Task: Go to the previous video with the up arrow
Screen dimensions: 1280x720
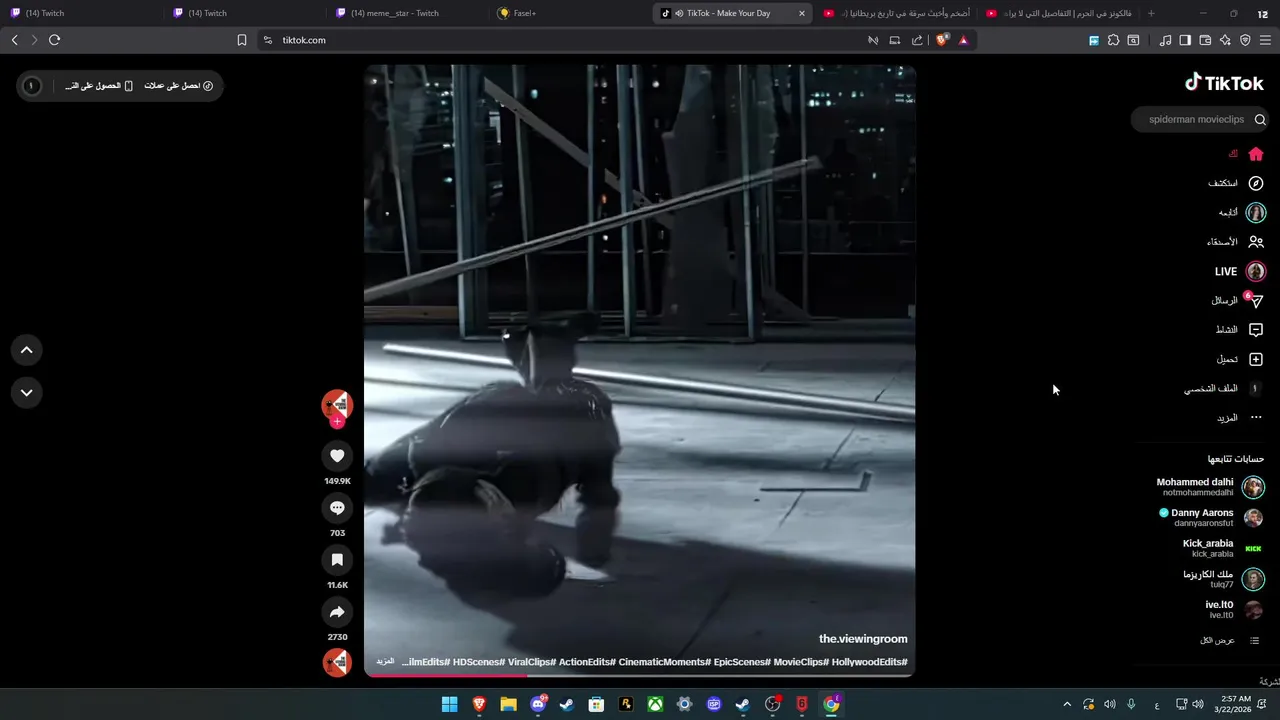Action: coord(27,350)
